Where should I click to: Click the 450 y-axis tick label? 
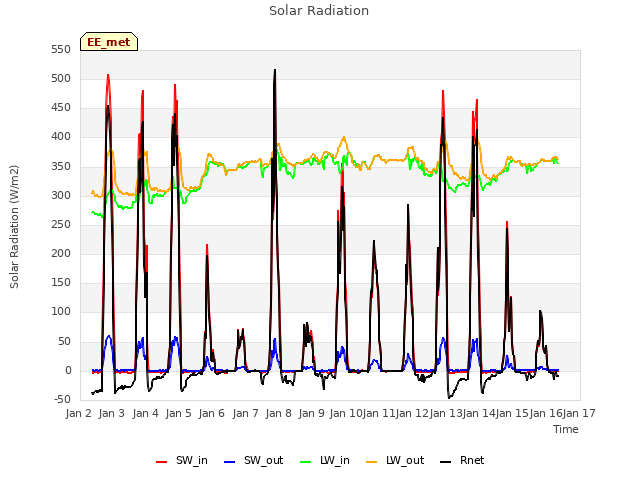pos(61,108)
